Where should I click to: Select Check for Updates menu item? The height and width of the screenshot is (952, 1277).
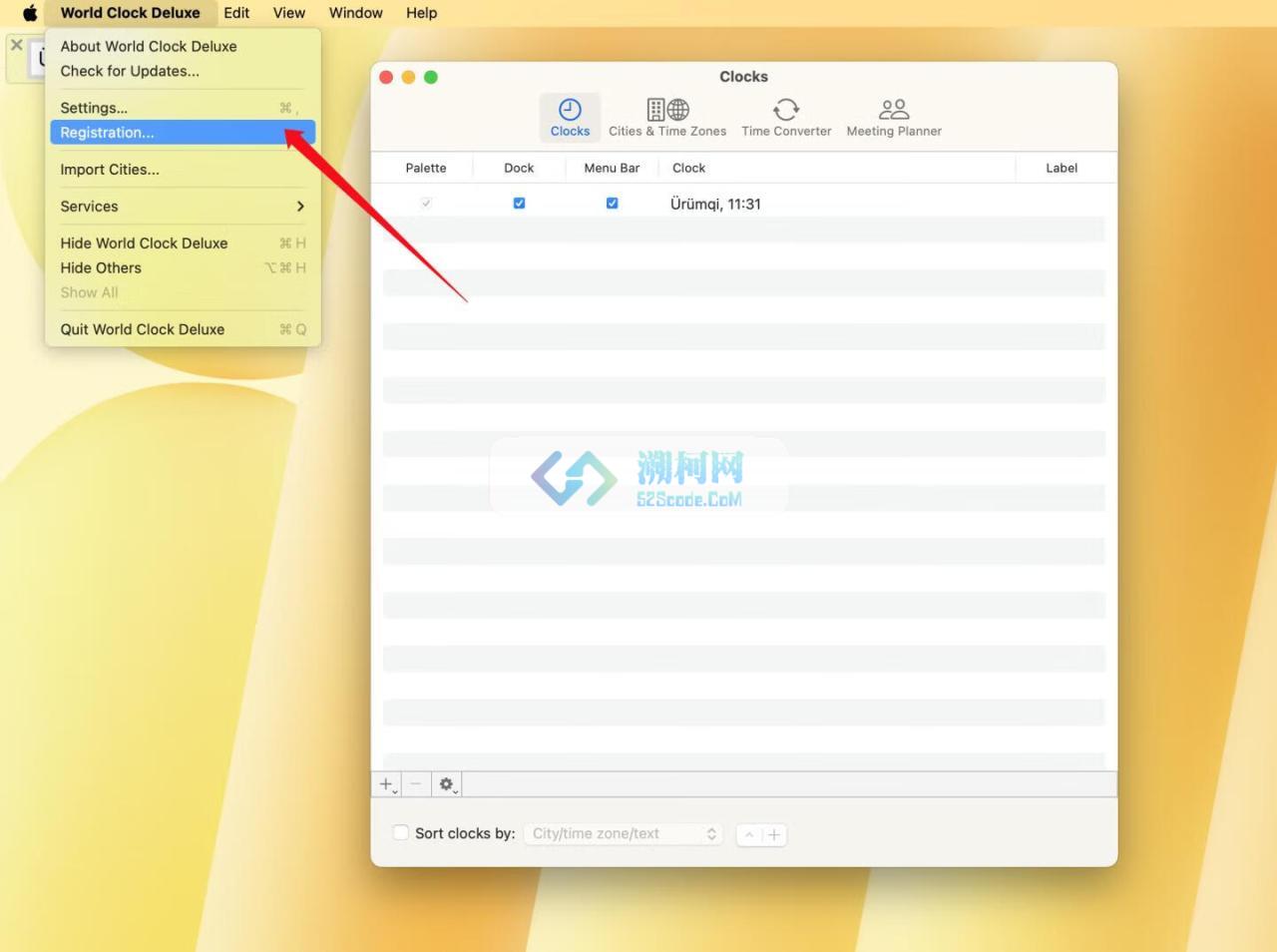click(183, 71)
